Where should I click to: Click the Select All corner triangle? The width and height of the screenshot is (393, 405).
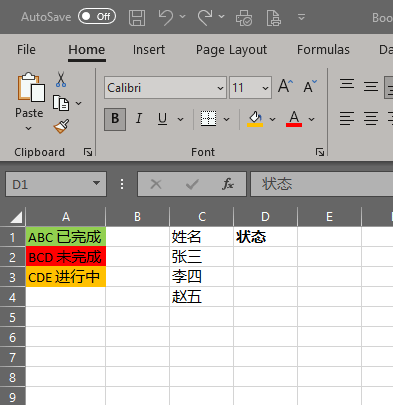pyautogui.click(x=16, y=217)
